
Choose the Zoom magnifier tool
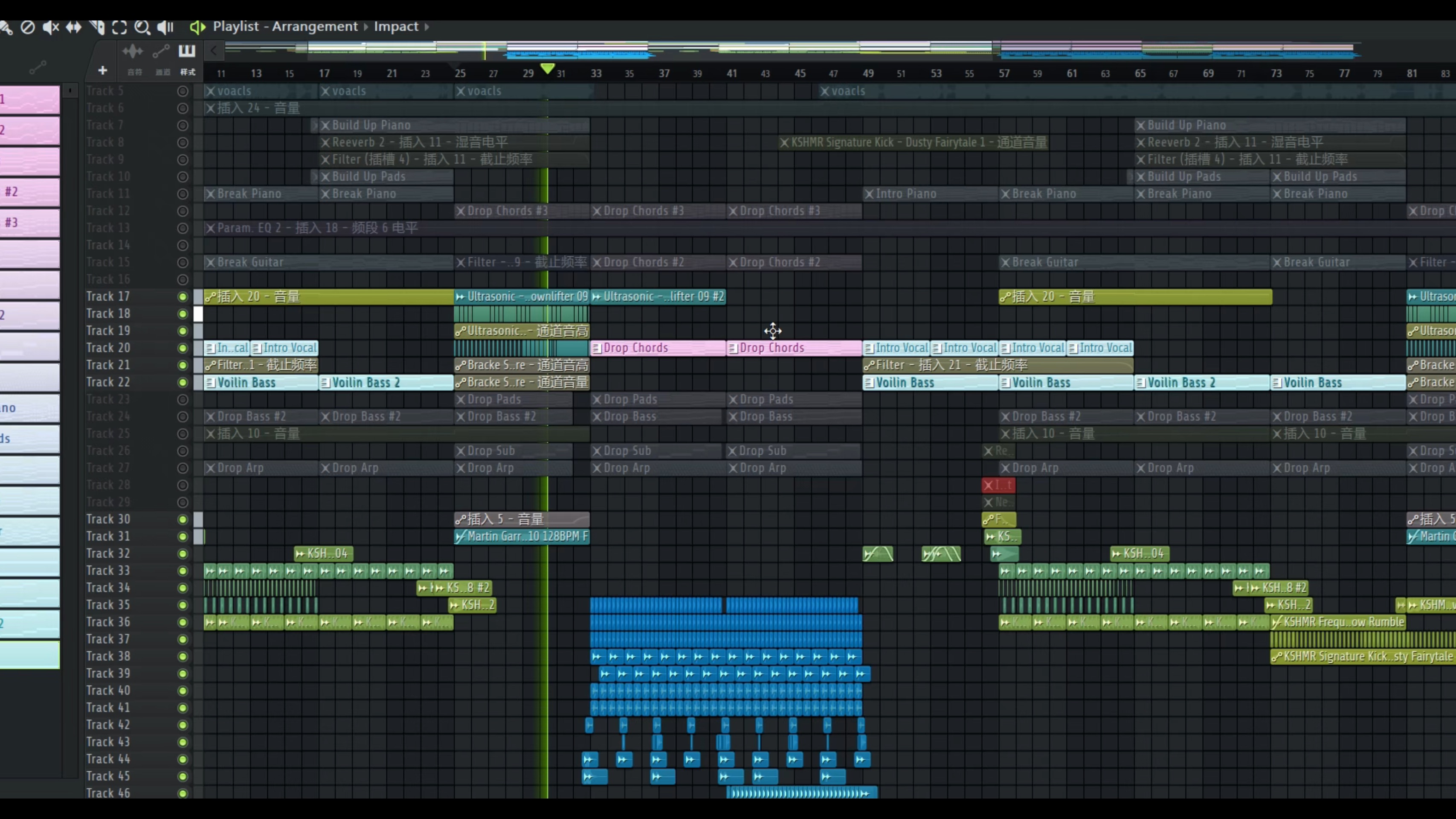click(x=142, y=27)
